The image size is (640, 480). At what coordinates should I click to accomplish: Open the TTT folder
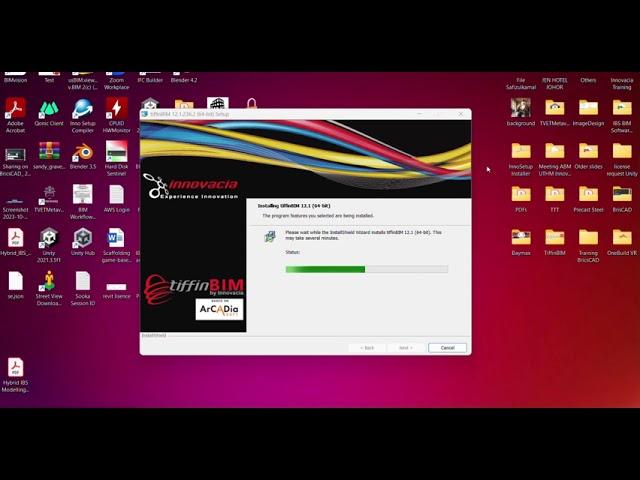[554, 199]
